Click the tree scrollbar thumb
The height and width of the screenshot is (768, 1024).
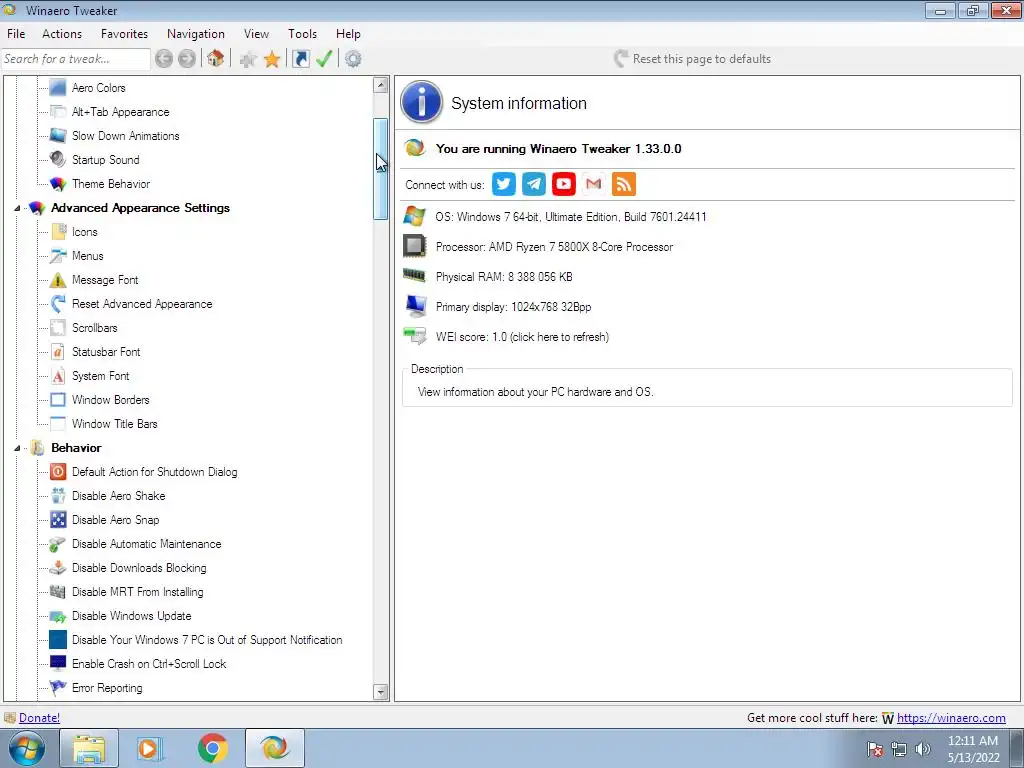pyautogui.click(x=381, y=168)
